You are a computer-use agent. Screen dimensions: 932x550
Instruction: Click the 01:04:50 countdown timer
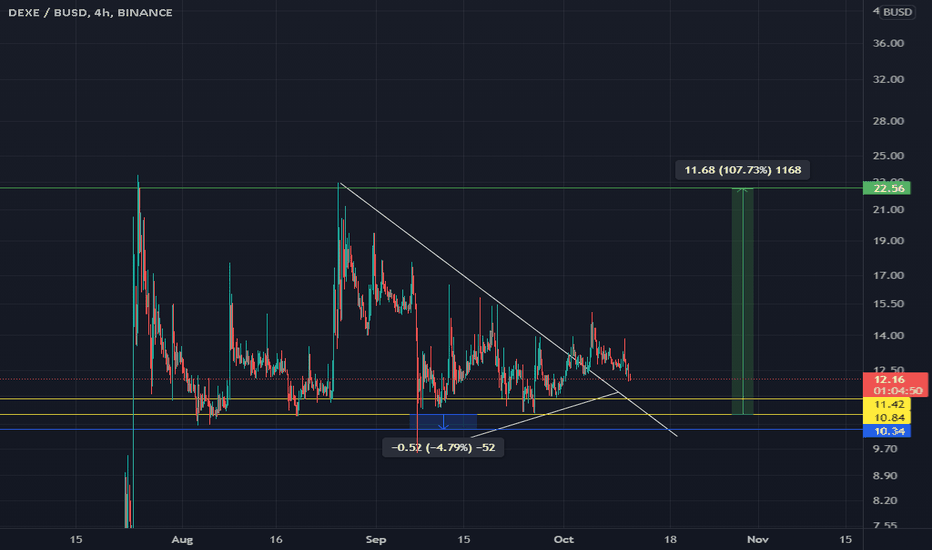click(898, 391)
